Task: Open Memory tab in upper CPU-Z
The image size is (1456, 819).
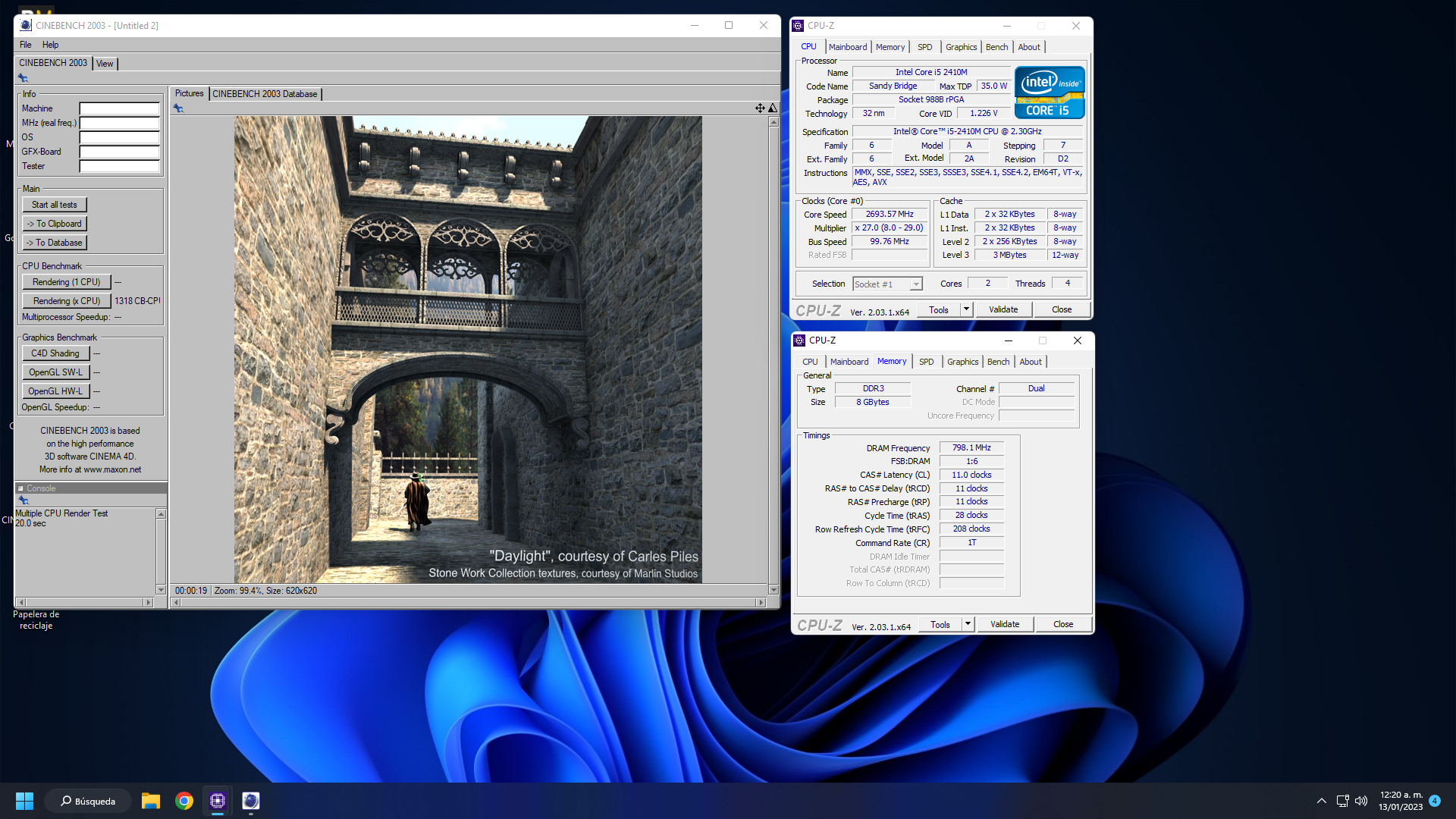Action: (890, 47)
